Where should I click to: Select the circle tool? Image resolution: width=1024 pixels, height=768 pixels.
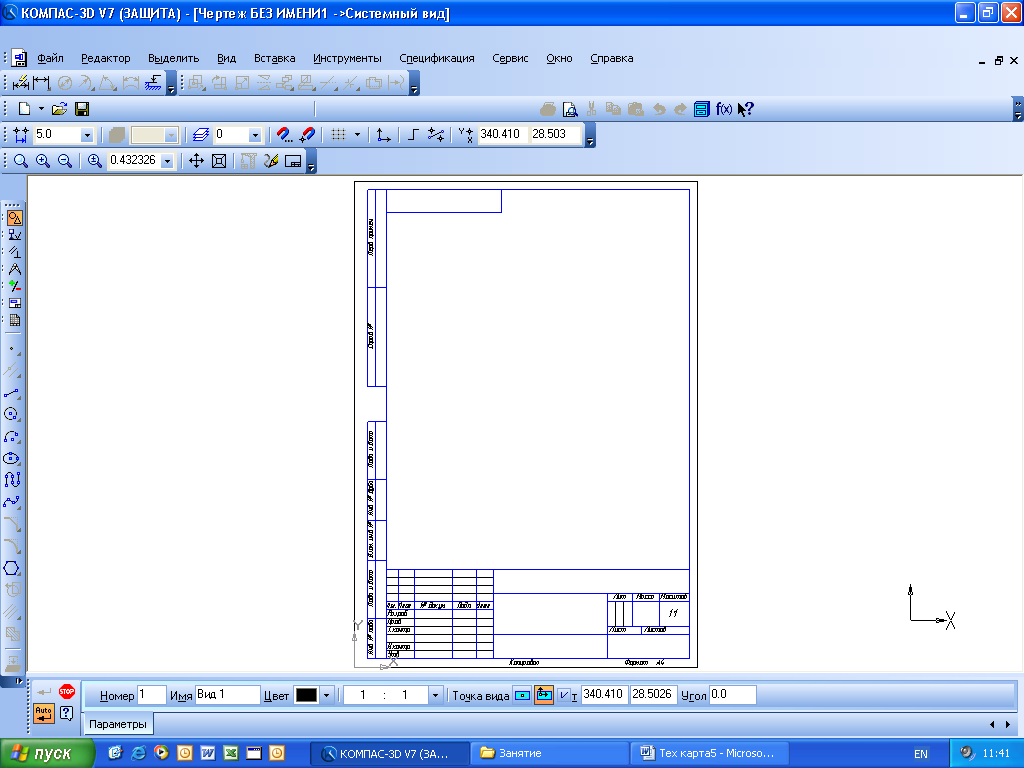(12, 414)
